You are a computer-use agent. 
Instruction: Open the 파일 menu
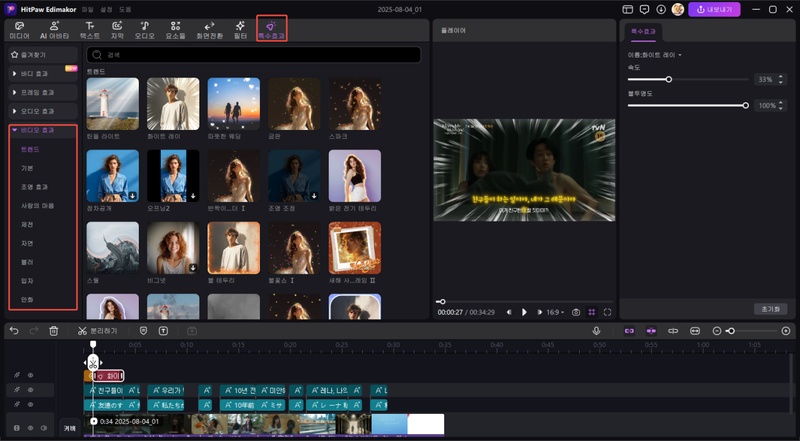[88, 9]
